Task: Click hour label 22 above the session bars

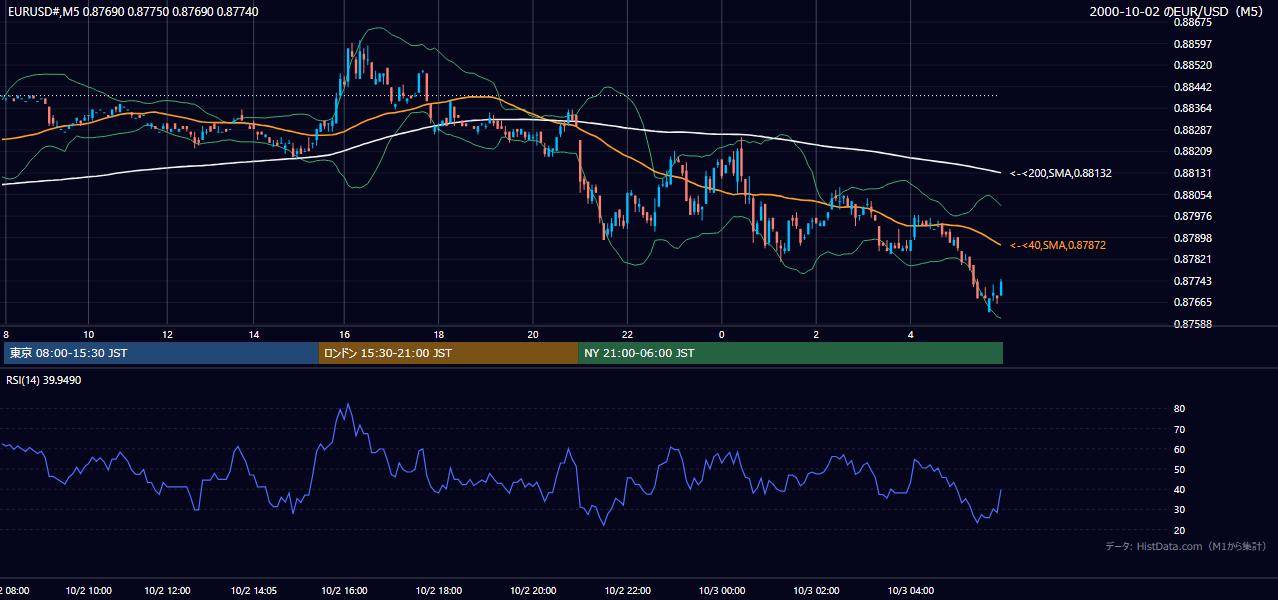Action: tap(627, 334)
